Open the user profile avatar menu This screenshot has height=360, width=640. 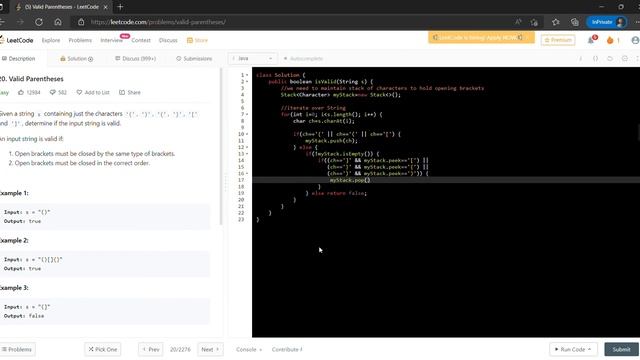coord(635,40)
